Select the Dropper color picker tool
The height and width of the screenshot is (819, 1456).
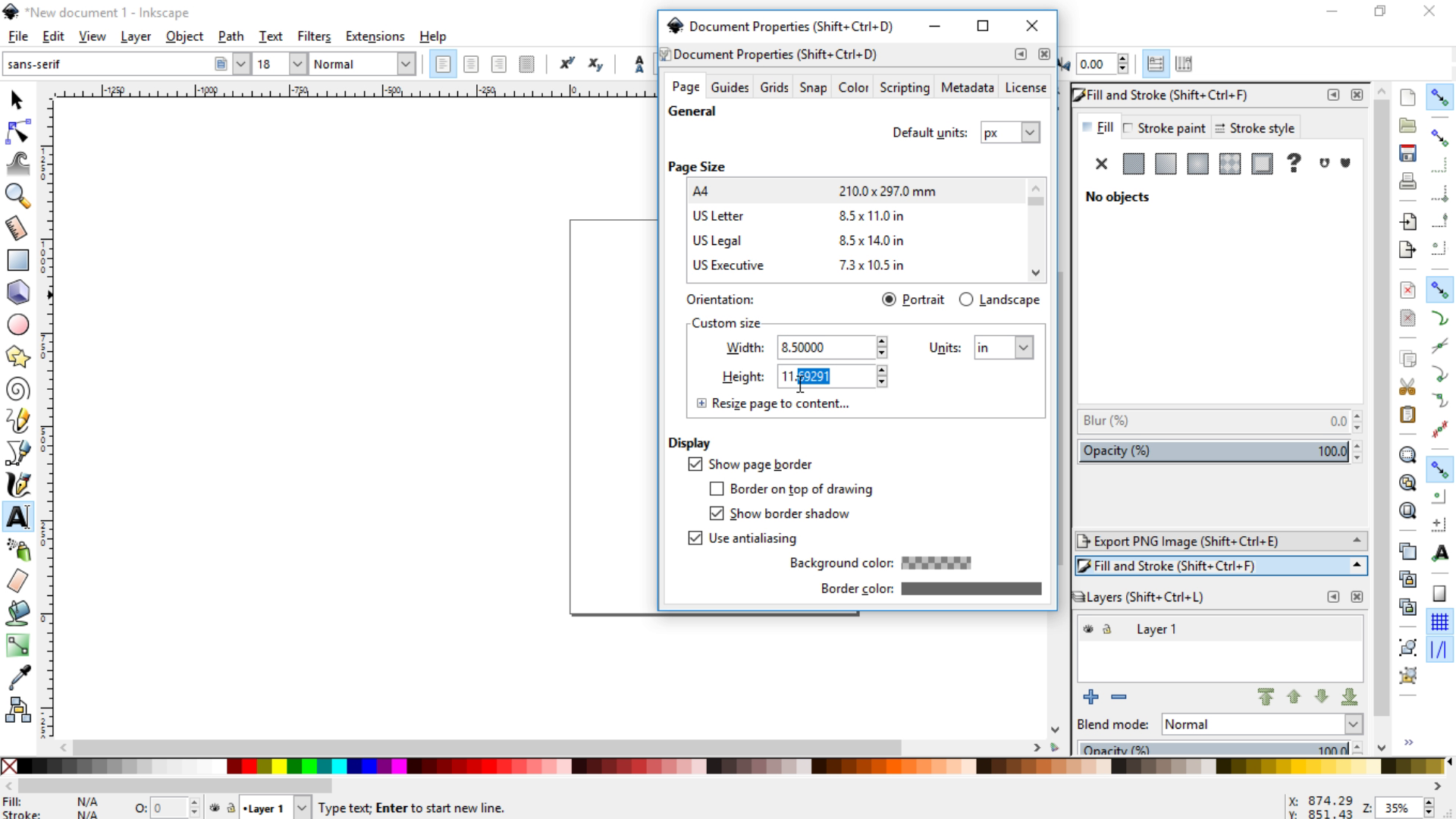17,677
